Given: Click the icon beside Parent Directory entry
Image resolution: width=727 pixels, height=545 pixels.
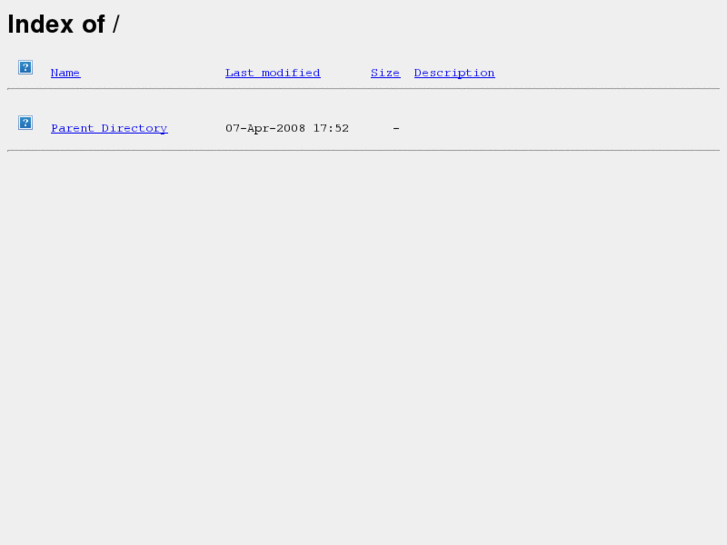Looking at the screenshot, I should point(26,122).
